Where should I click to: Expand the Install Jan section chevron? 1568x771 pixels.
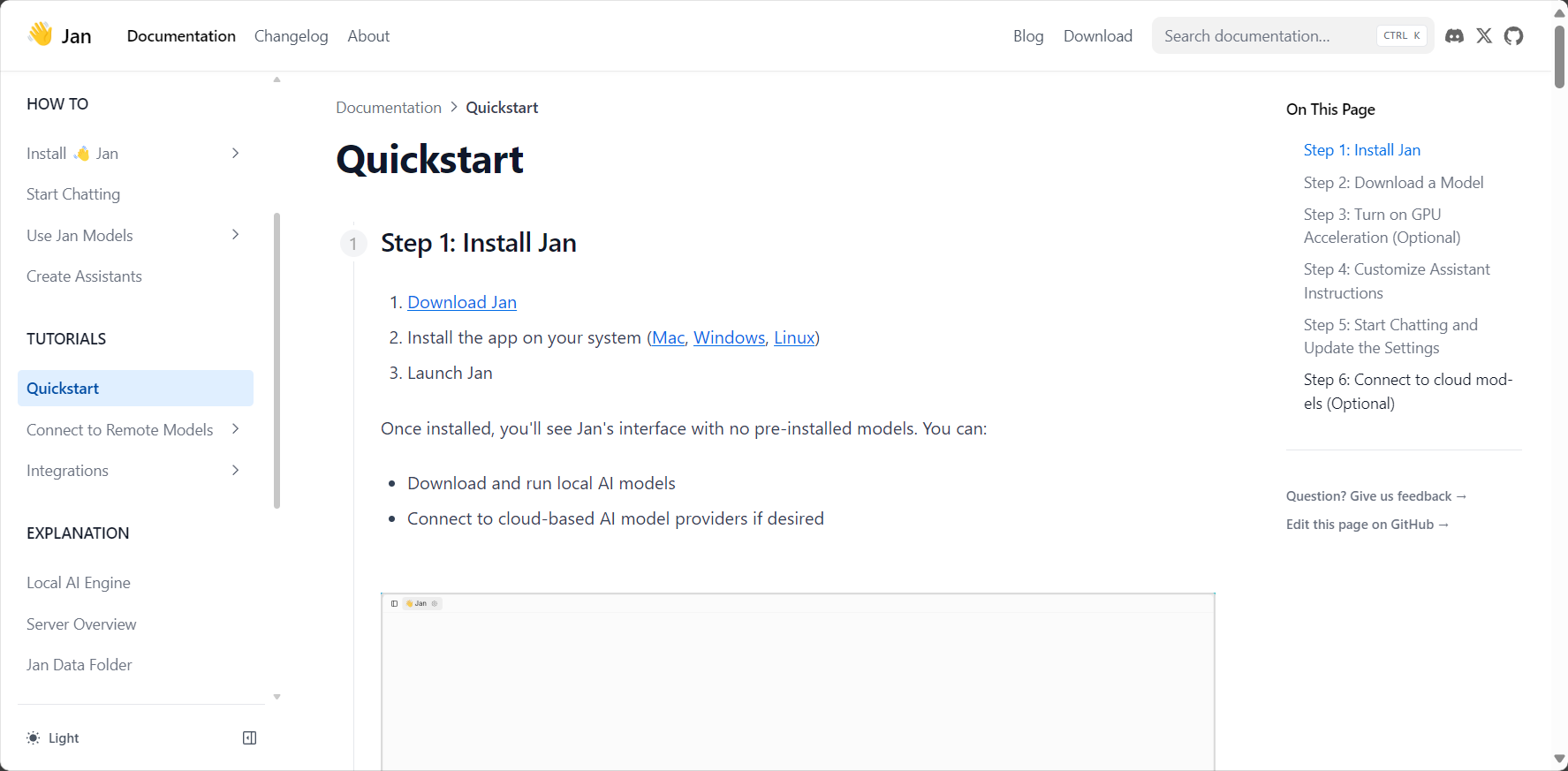click(x=235, y=154)
